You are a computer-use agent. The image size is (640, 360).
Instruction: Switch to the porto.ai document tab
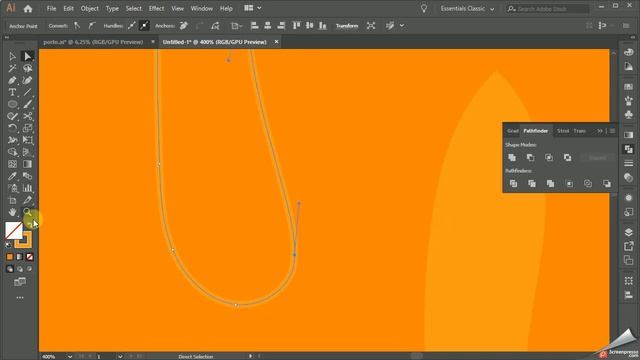(93, 42)
